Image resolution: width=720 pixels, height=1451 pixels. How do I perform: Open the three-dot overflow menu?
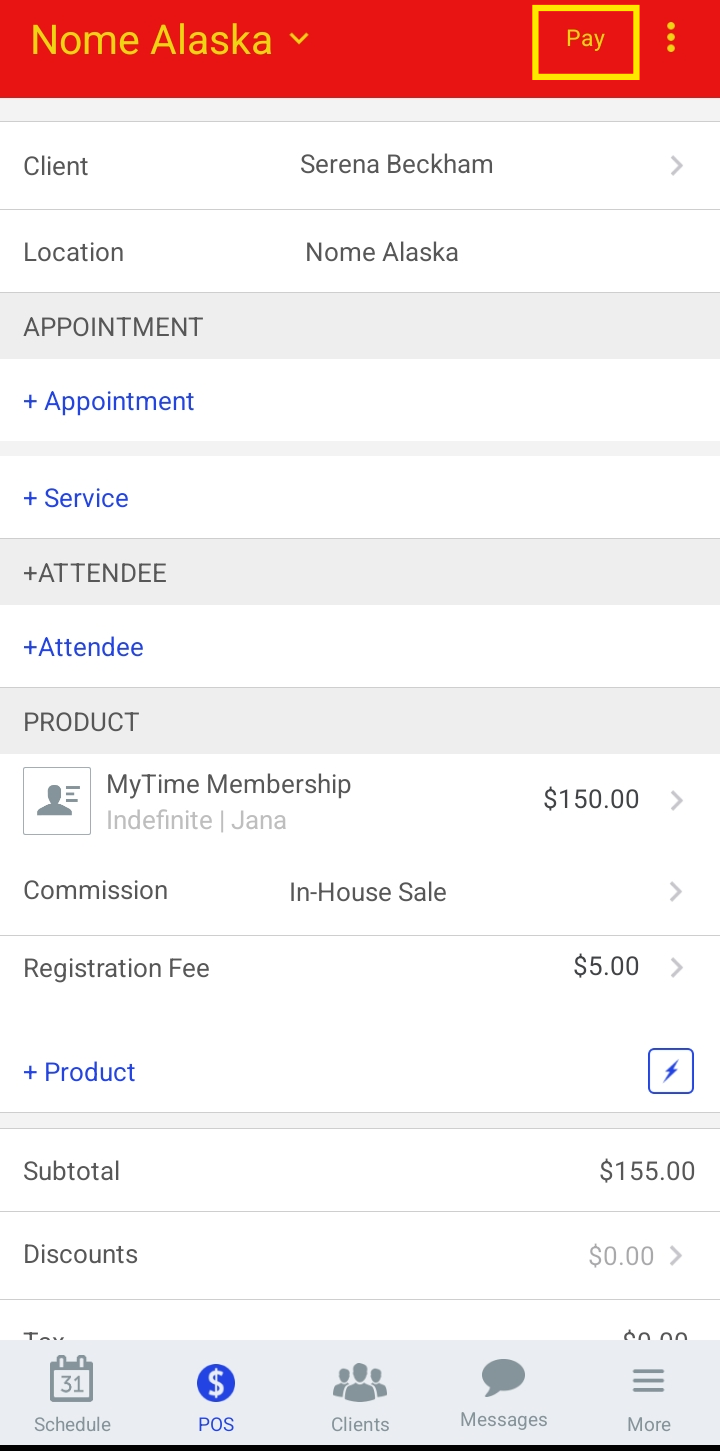[671, 39]
